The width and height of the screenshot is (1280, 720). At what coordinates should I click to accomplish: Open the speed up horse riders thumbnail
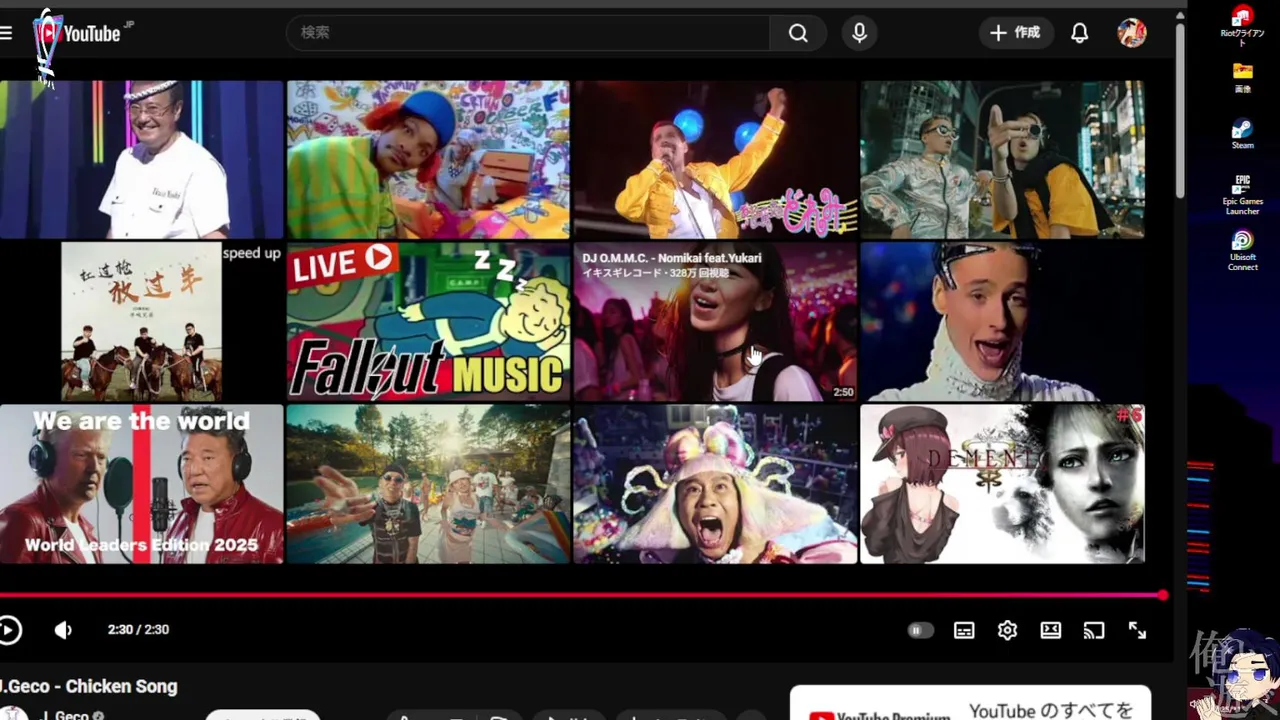tap(141, 322)
